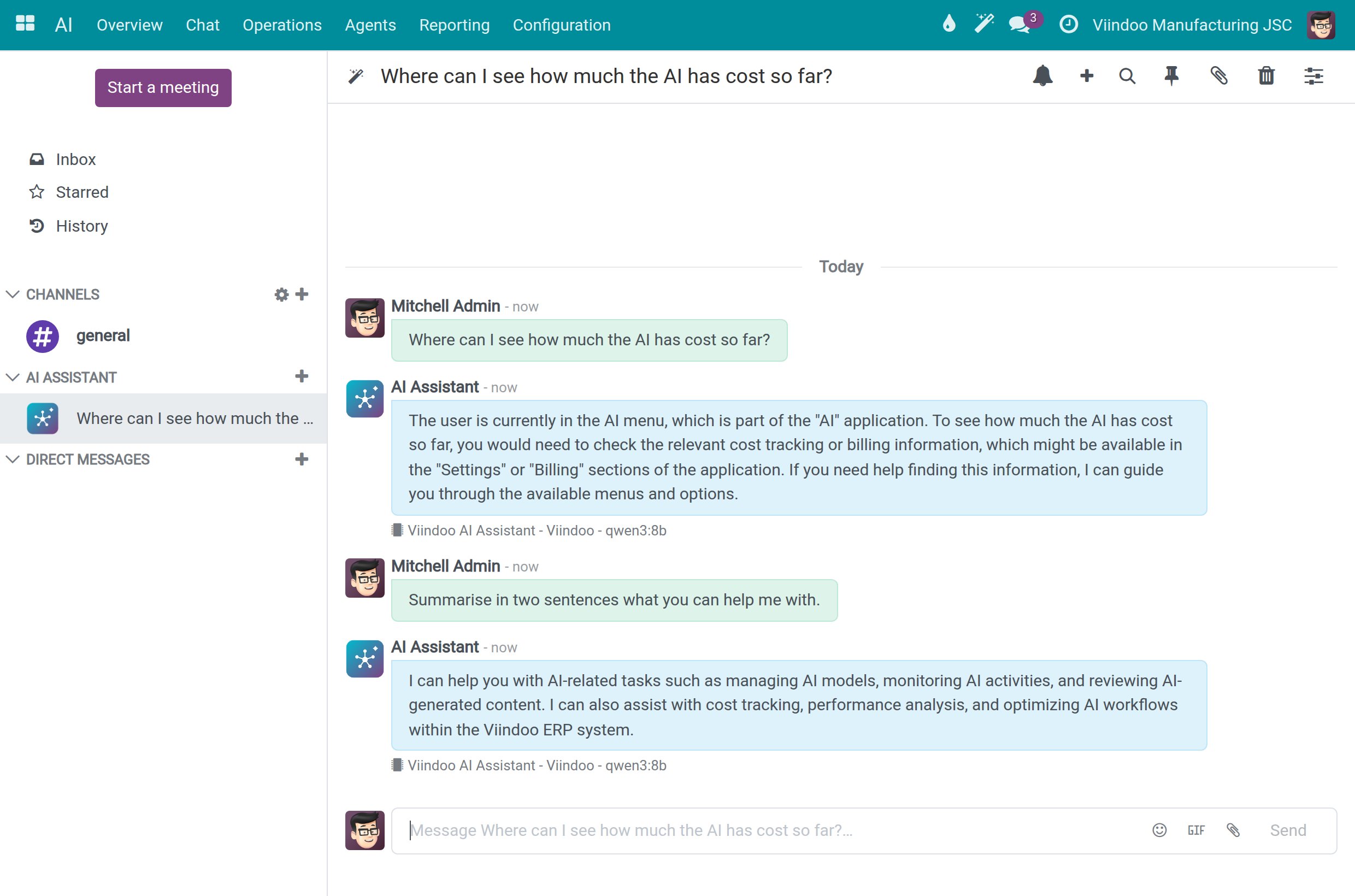Open the Reporting menu
1355x896 pixels.
point(455,25)
